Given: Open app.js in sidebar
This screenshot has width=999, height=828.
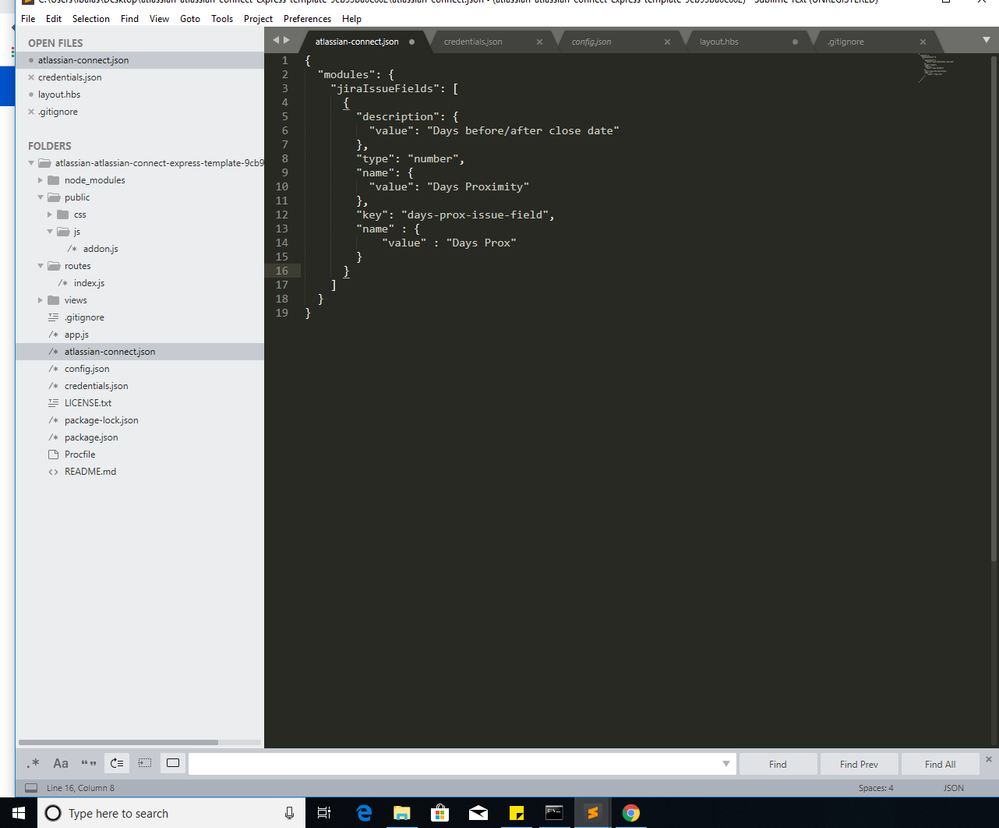Looking at the screenshot, I should pyautogui.click(x=76, y=334).
